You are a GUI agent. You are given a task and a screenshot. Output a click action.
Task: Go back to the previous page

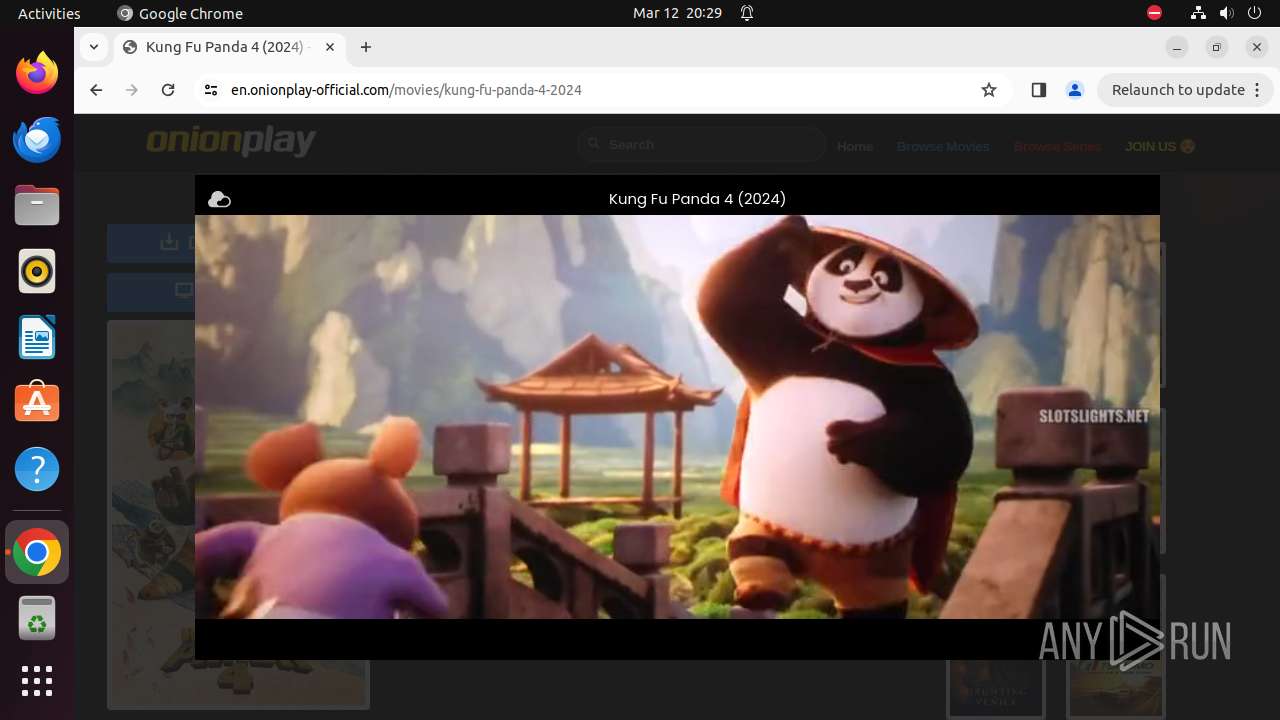pyautogui.click(x=96, y=90)
